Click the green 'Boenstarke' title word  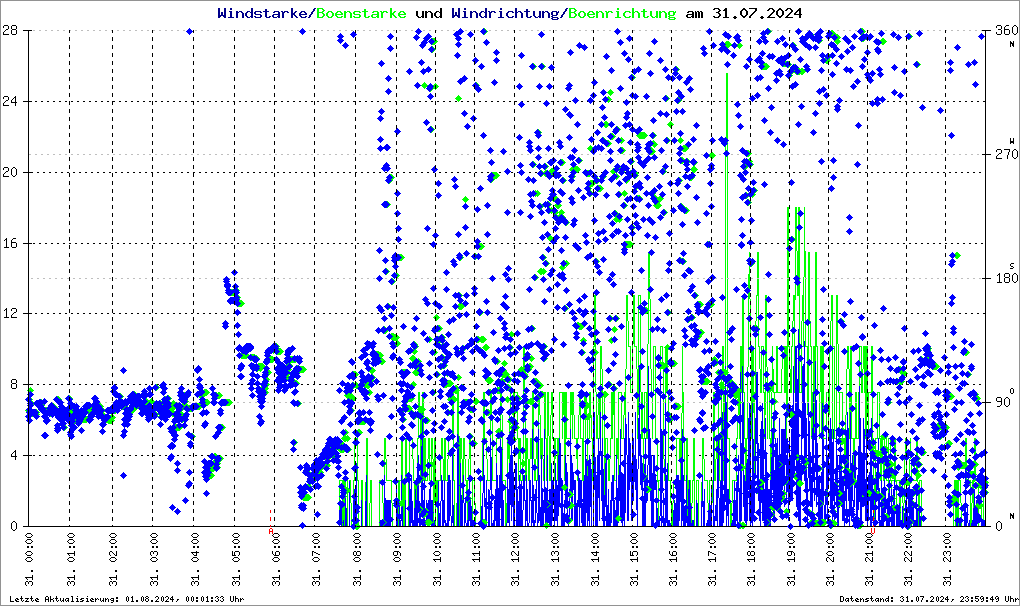[x=361, y=13]
